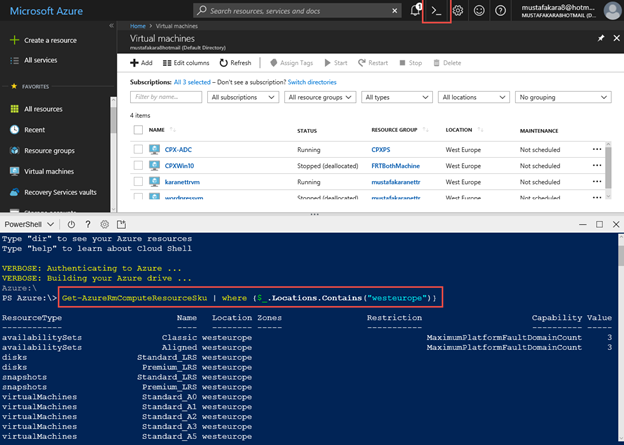Image resolution: width=624 pixels, height=445 pixels.
Task: Click the Switch directories link
Action: tap(312, 82)
